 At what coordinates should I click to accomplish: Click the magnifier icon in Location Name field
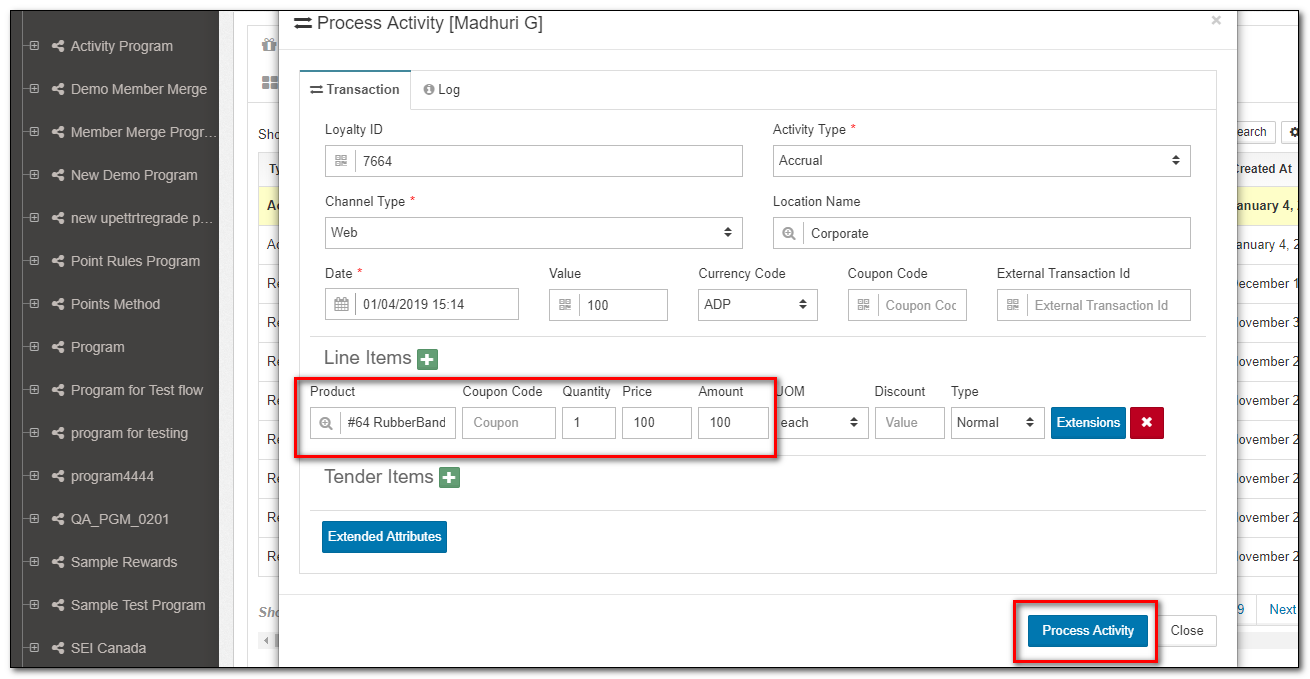[788, 233]
